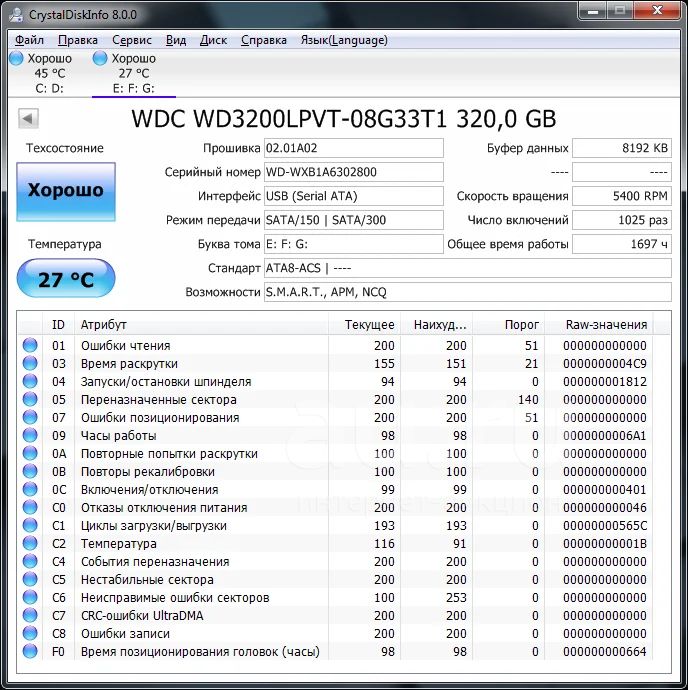Click status circle for Переназначенные сектора row
The width and height of the screenshot is (688, 690).
(30, 399)
